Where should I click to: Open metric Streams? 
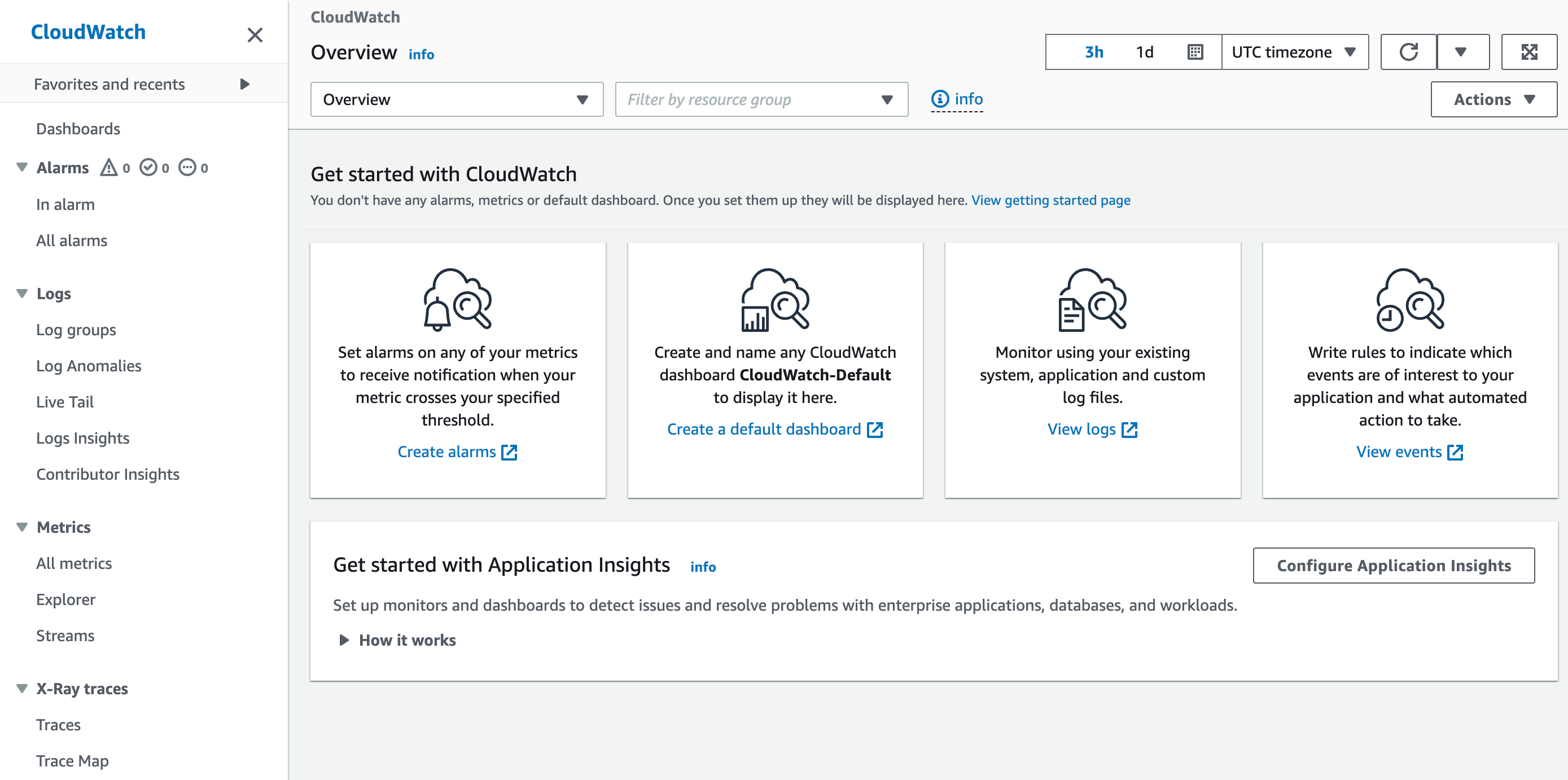pos(65,636)
